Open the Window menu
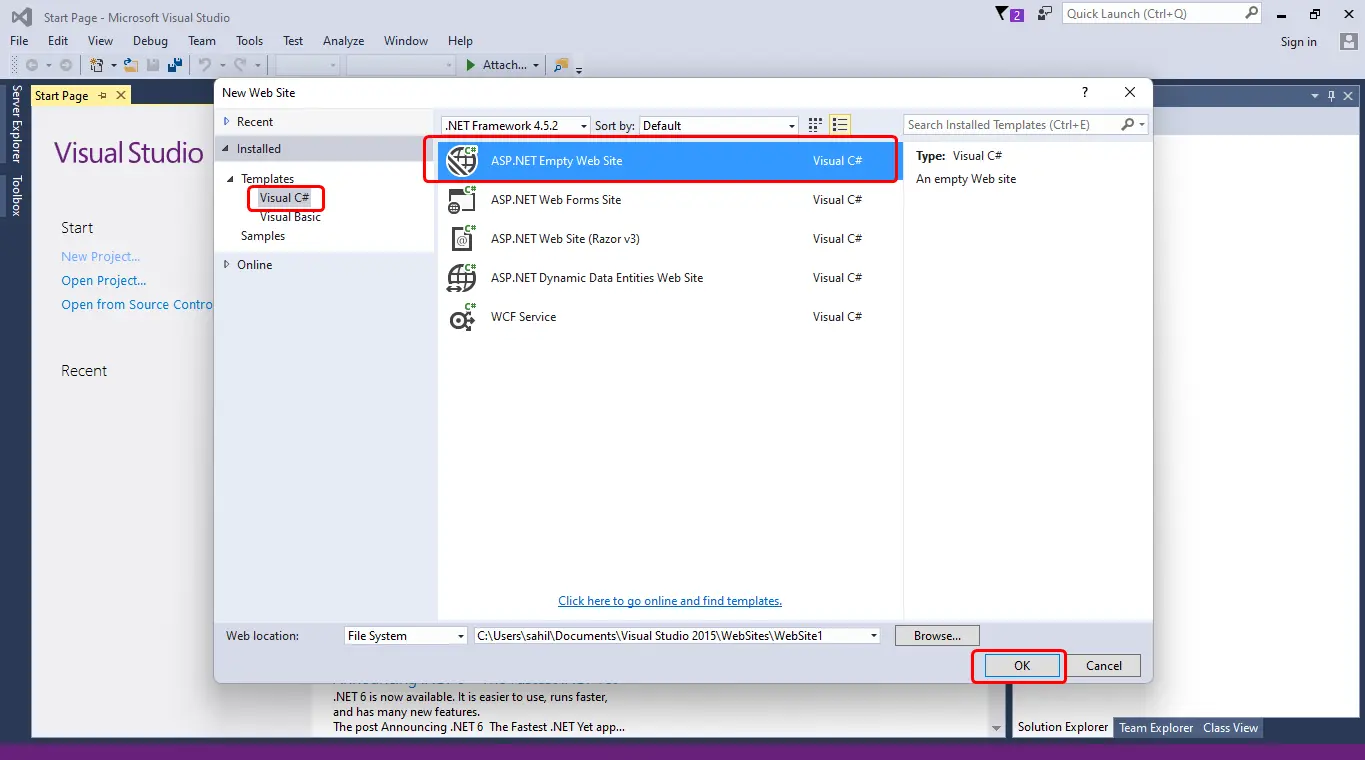The height and width of the screenshot is (760, 1365). 406,41
